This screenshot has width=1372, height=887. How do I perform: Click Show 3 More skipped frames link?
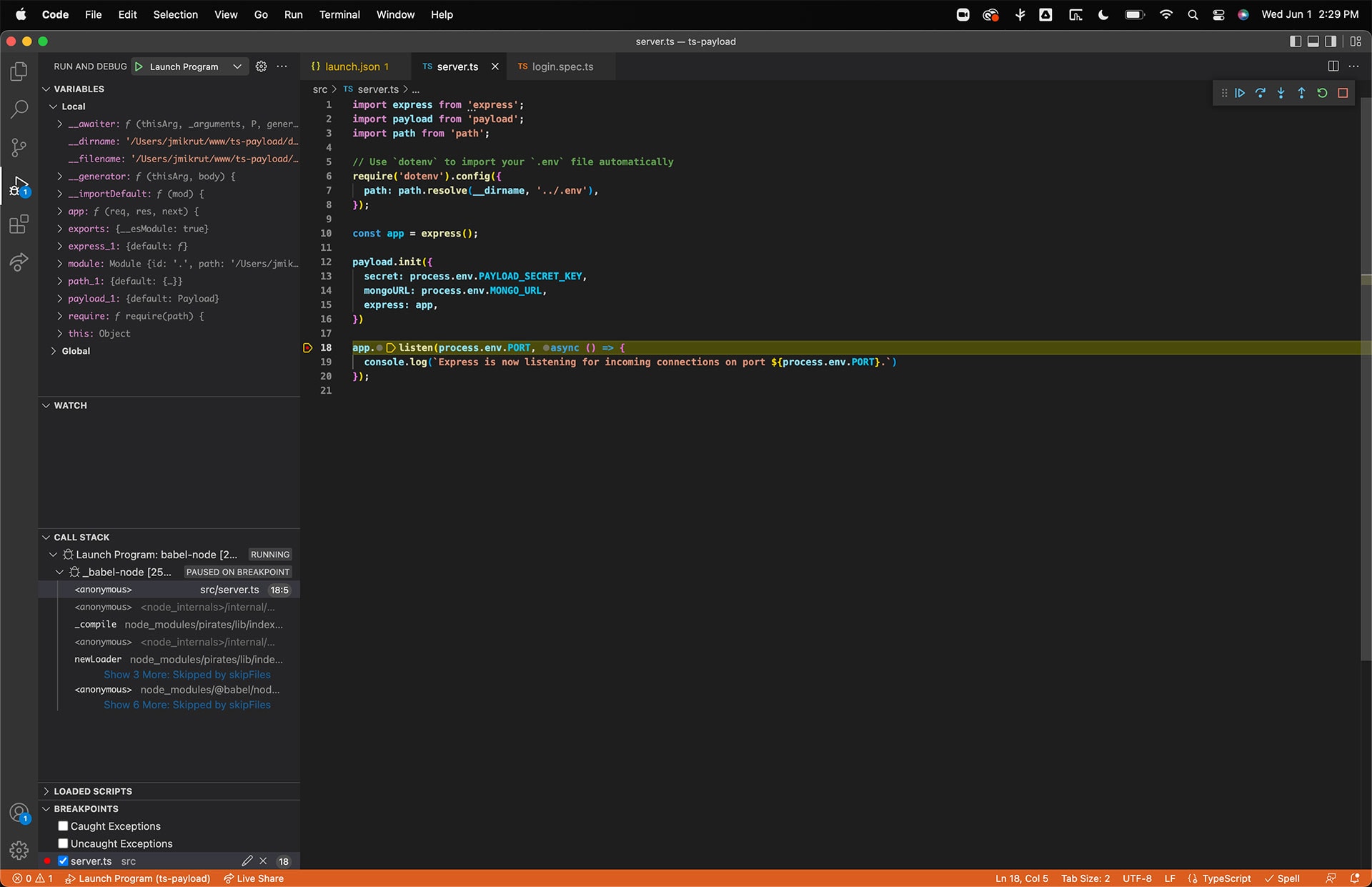coord(186,675)
